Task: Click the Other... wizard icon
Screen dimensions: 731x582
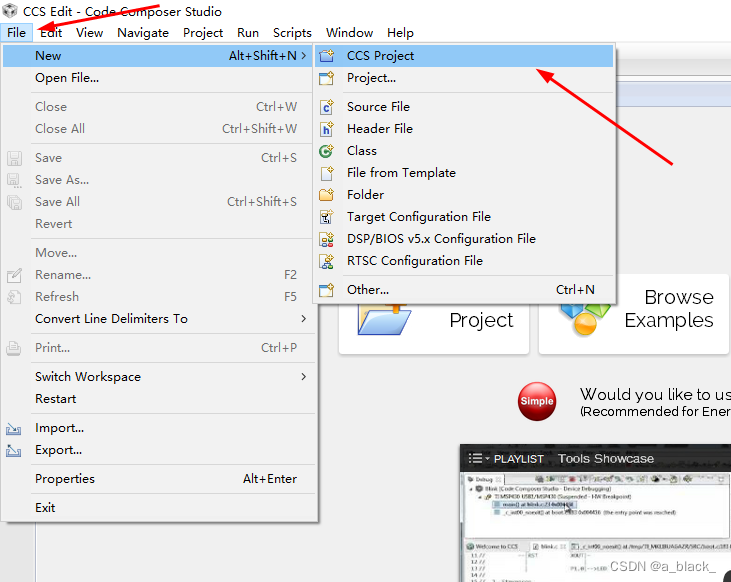Action: [326, 290]
